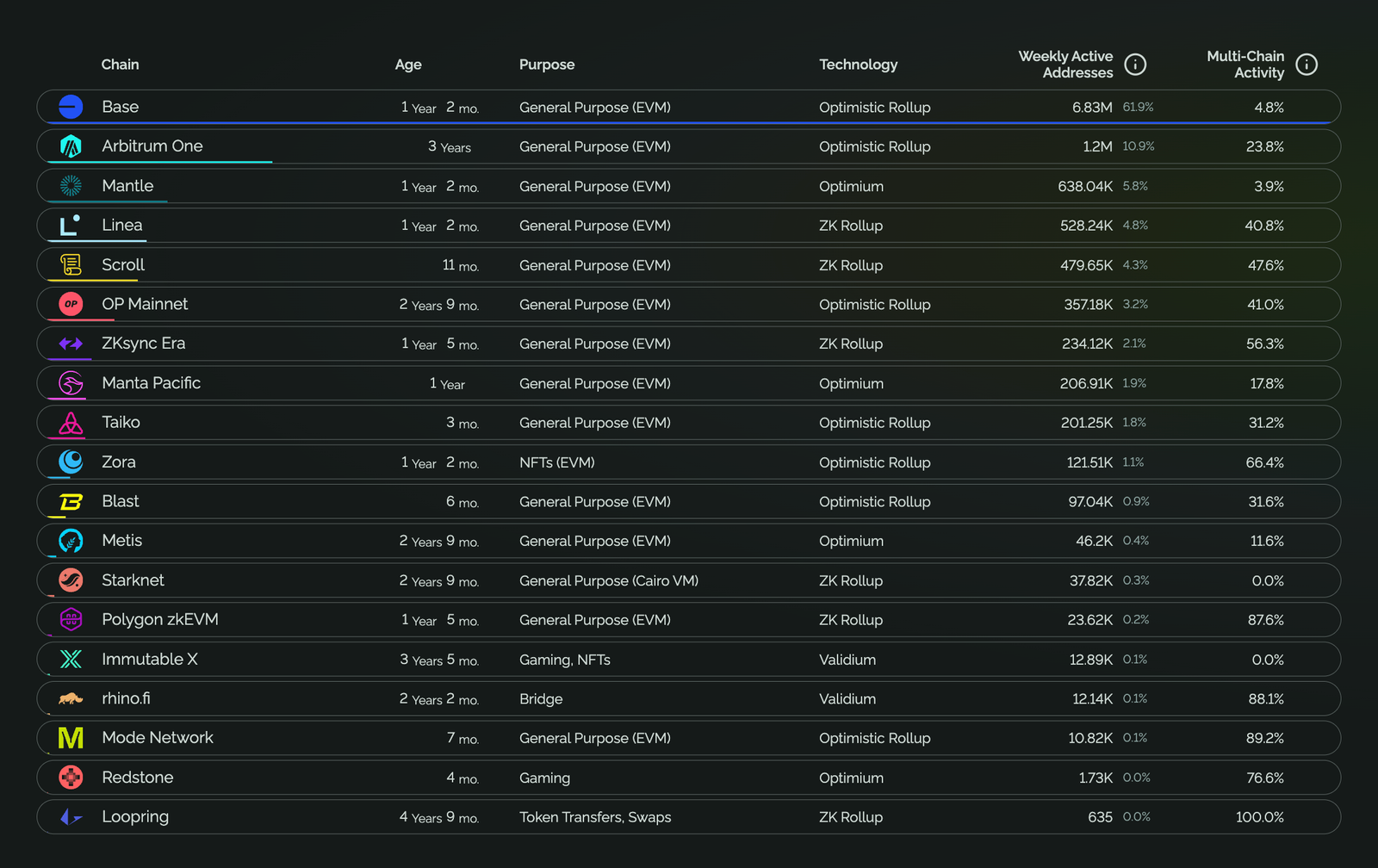
Task: Click rhino.fi's Bridge purpose cell
Action: (x=541, y=699)
